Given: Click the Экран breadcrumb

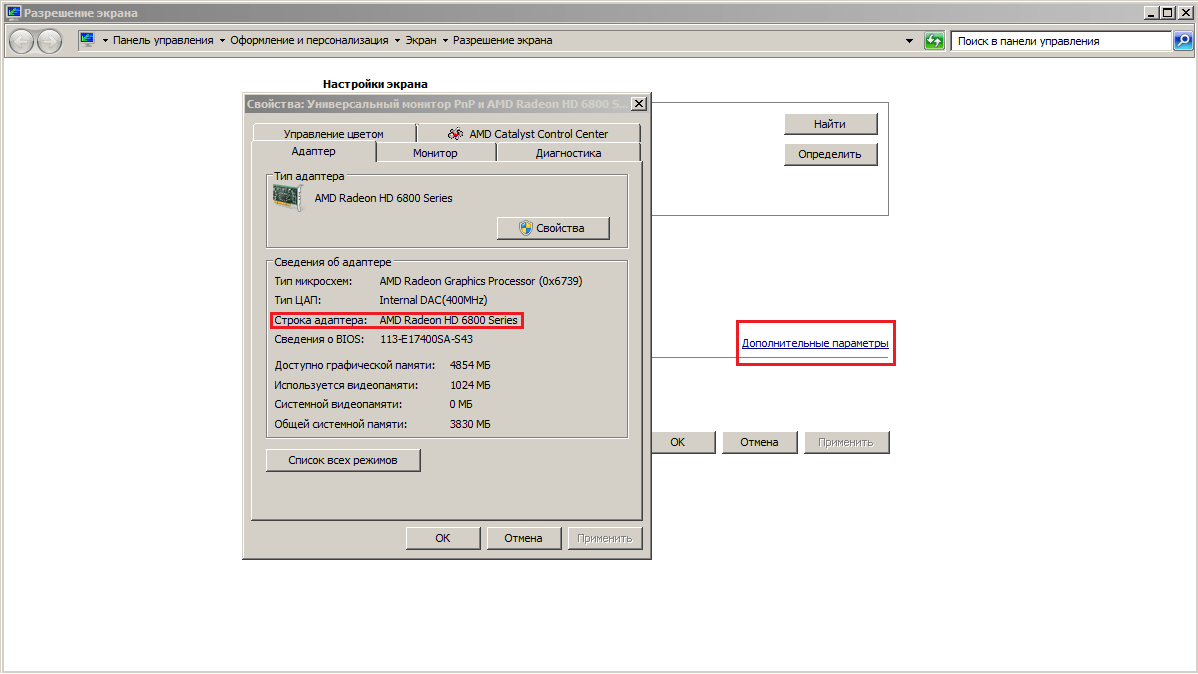Looking at the screenshot, I should point(421,41).
